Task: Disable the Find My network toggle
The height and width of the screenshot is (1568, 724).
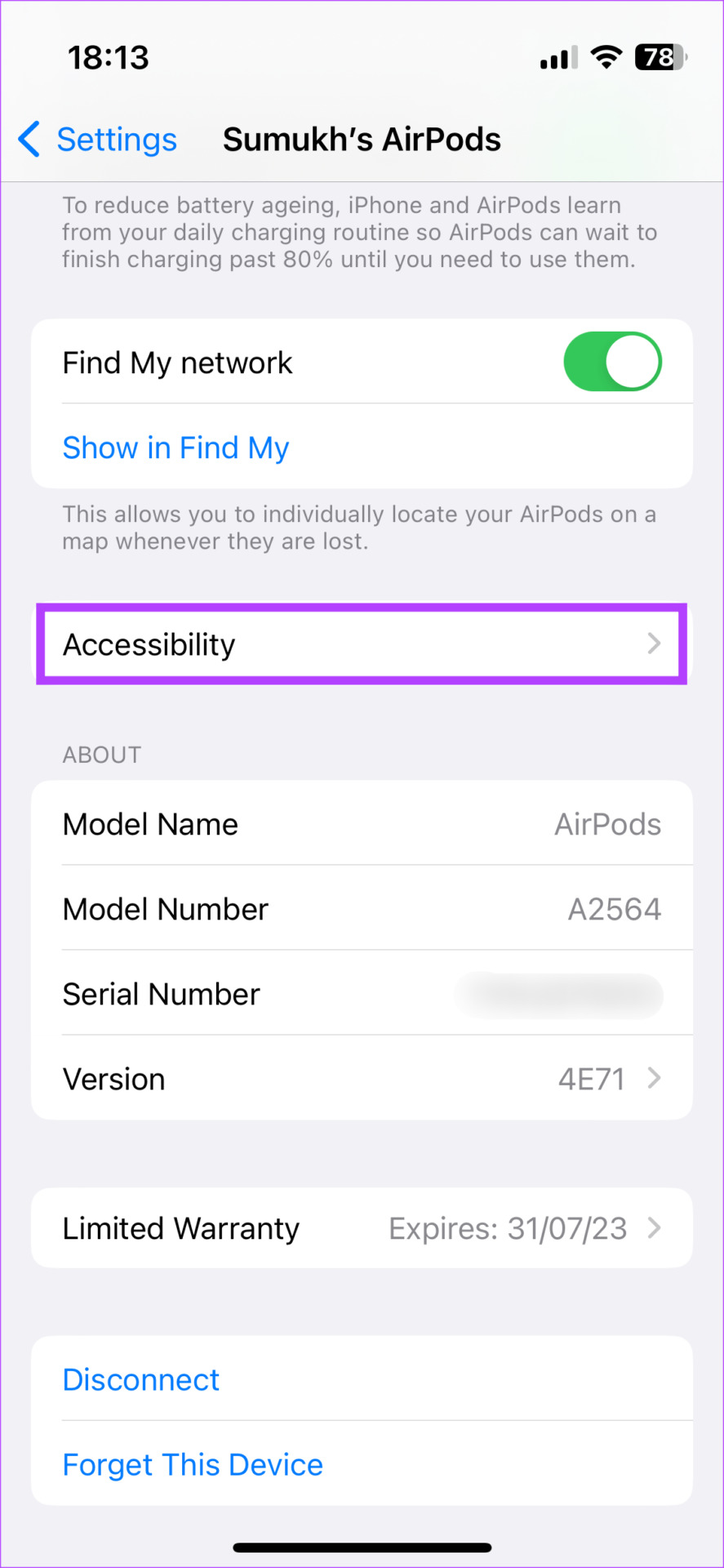Action: tap(612, 362)
